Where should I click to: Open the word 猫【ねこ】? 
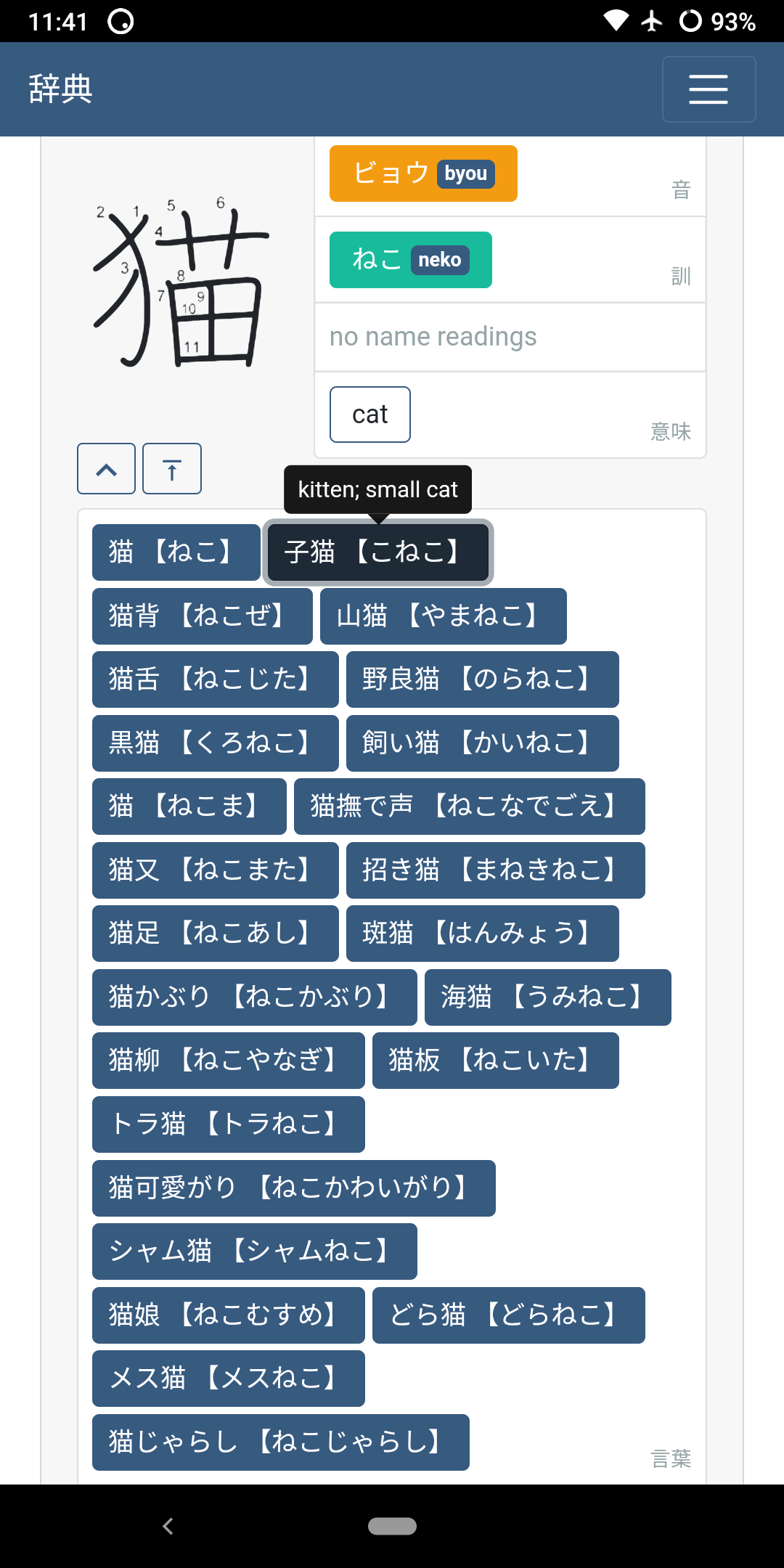(x=176, y=552)
